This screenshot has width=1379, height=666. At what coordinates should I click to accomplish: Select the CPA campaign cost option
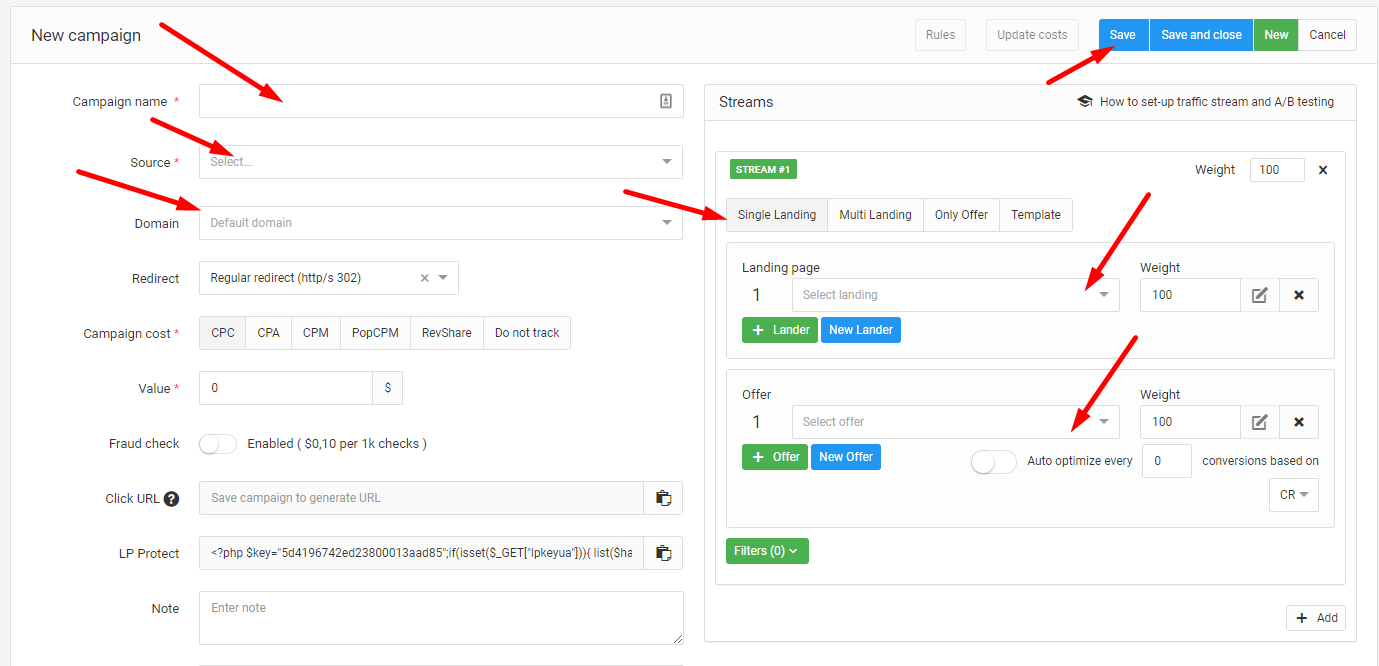click(268, 333)
